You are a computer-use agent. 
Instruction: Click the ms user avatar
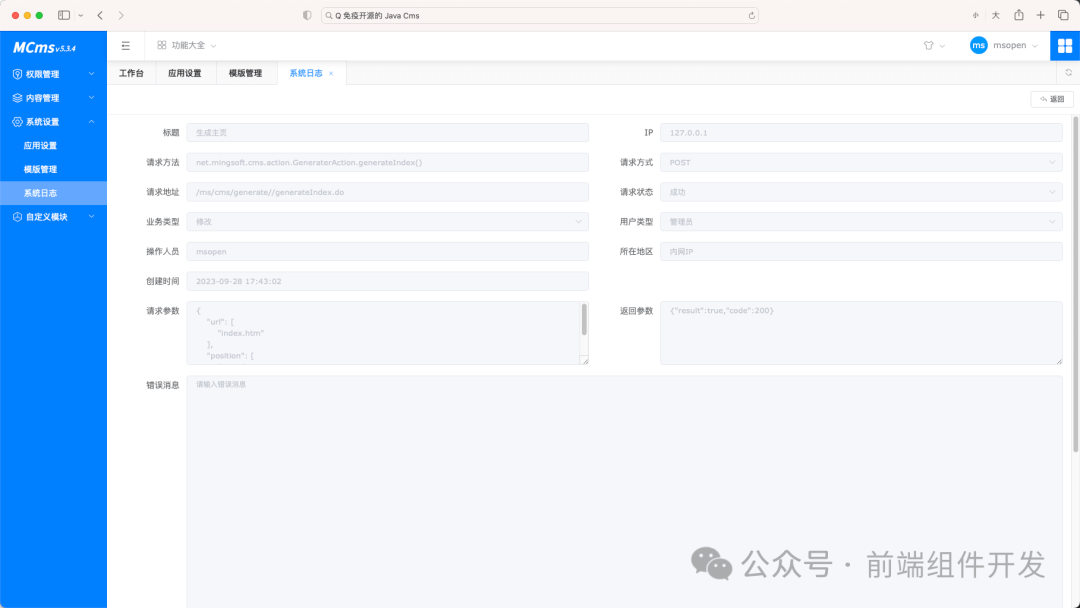(x=978, y=45)
